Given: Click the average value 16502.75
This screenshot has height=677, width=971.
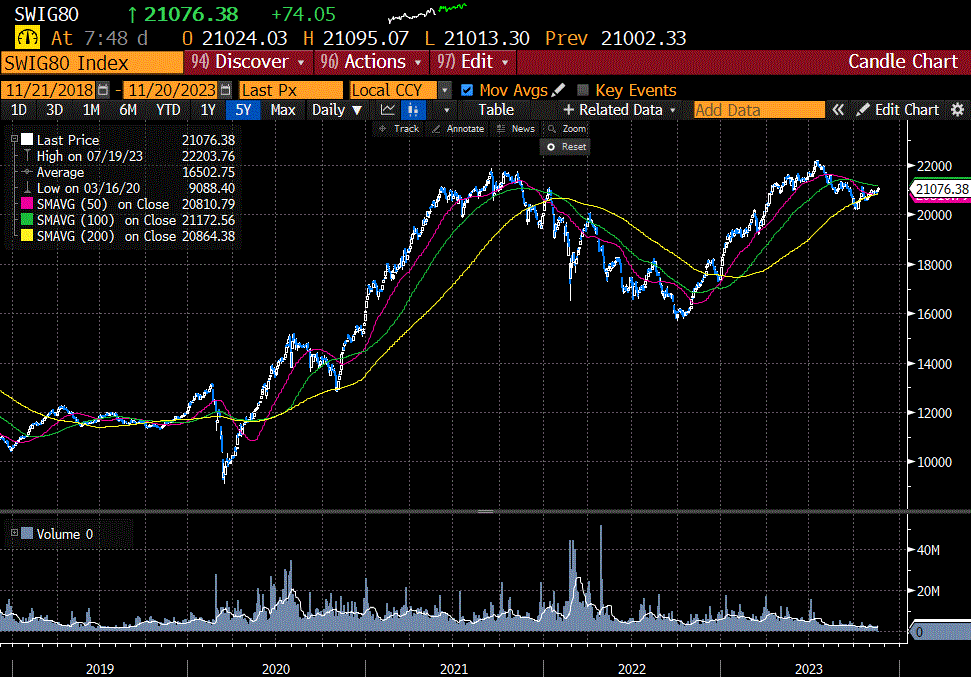Looking at the screenshot, I should click(x=209, y=172).
